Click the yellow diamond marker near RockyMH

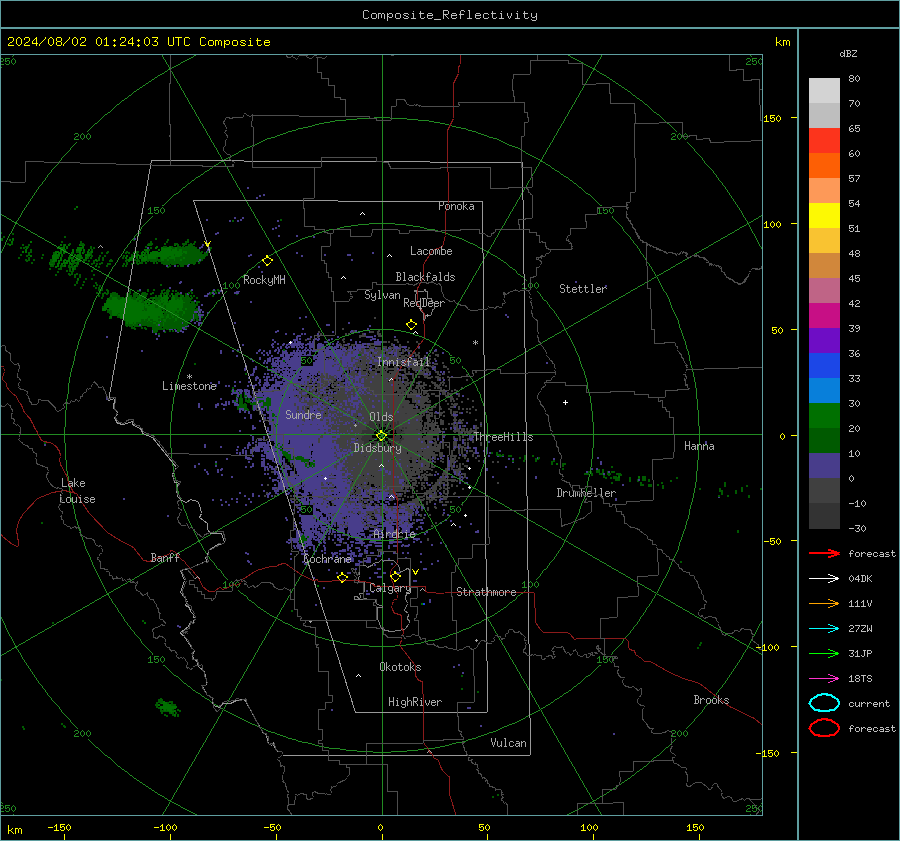(x=267, y=261)
